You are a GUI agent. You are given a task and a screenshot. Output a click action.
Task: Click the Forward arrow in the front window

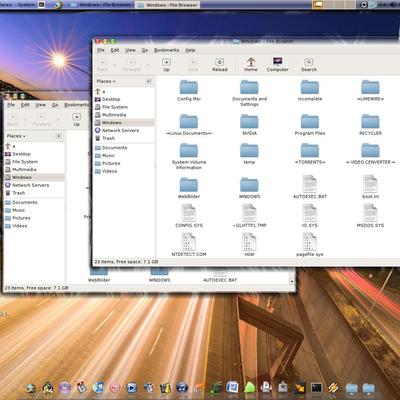click(131, 65)
